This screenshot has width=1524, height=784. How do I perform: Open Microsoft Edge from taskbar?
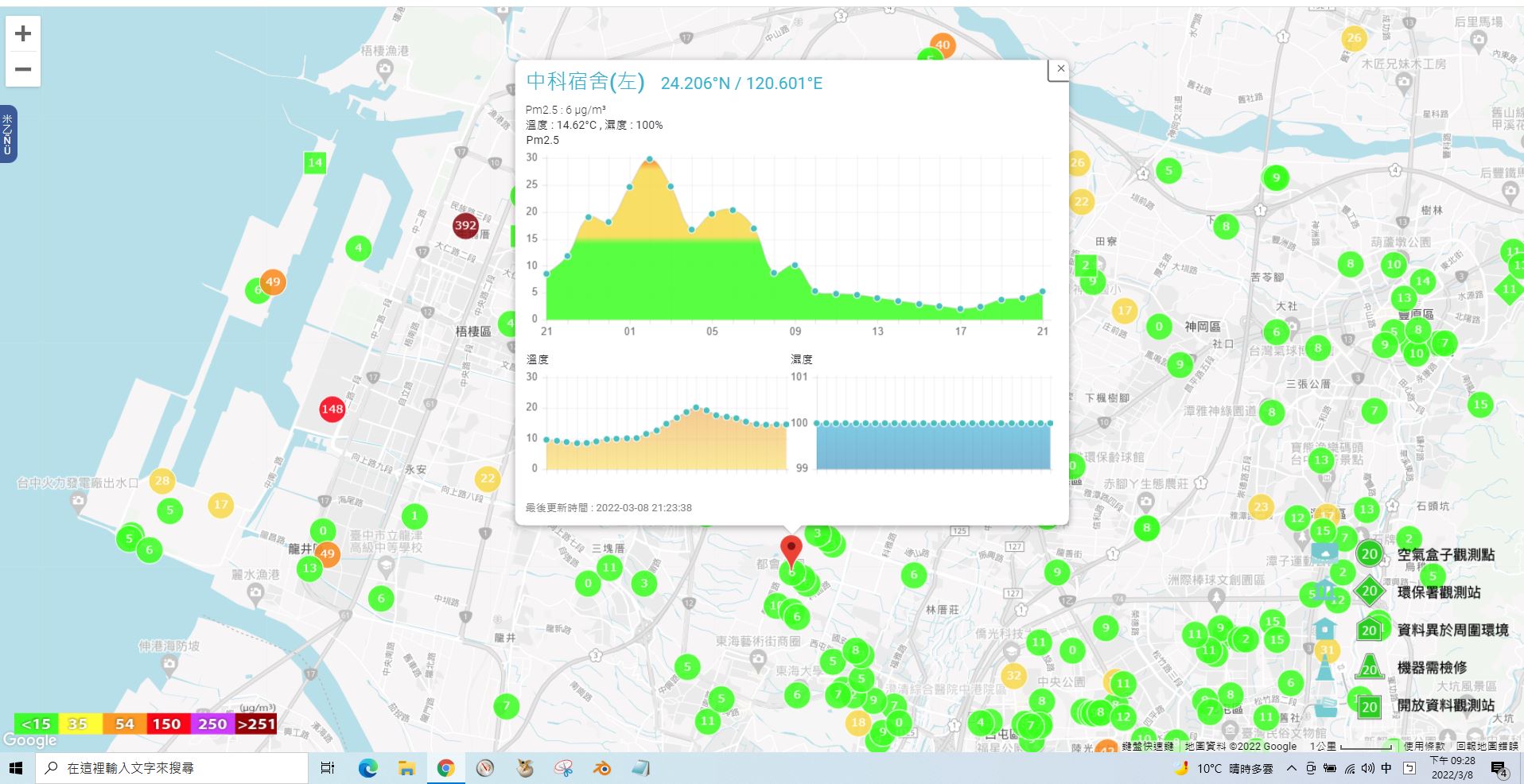[367, 768]
